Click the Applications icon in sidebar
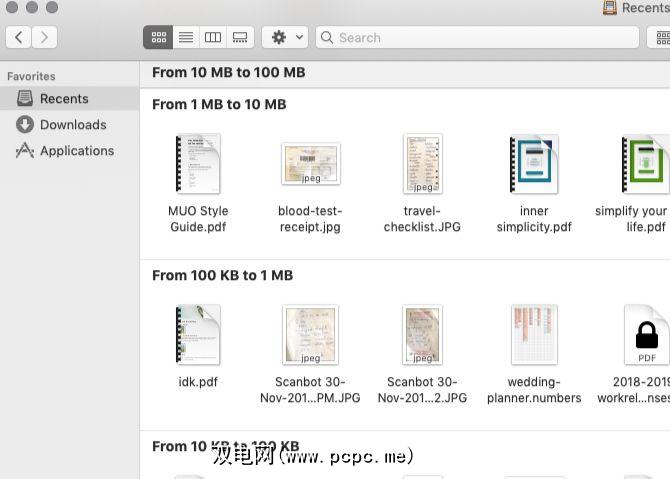Viewport: 670px width, 479px height. point(25,150)
